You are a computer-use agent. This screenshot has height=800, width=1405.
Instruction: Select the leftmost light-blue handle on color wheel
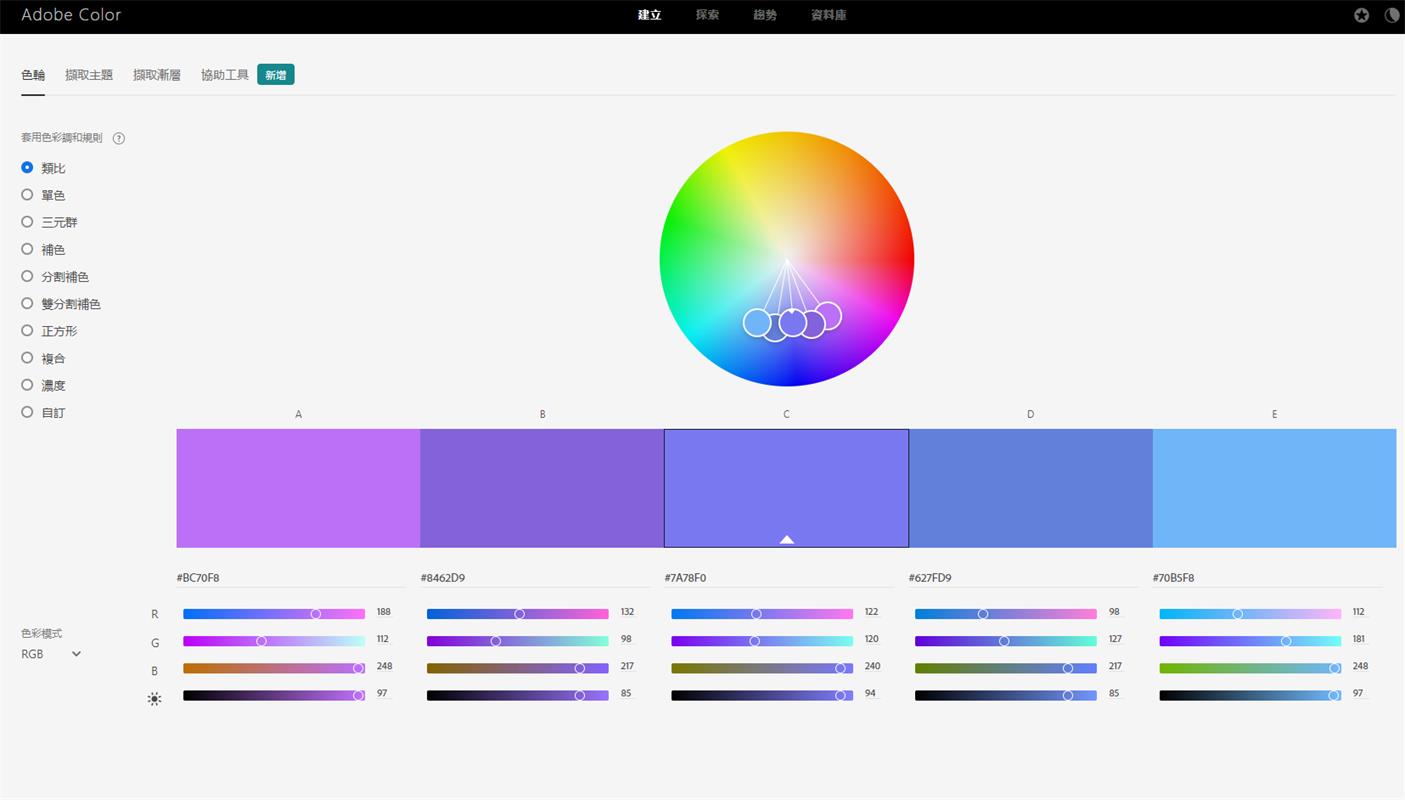point(757,322)
